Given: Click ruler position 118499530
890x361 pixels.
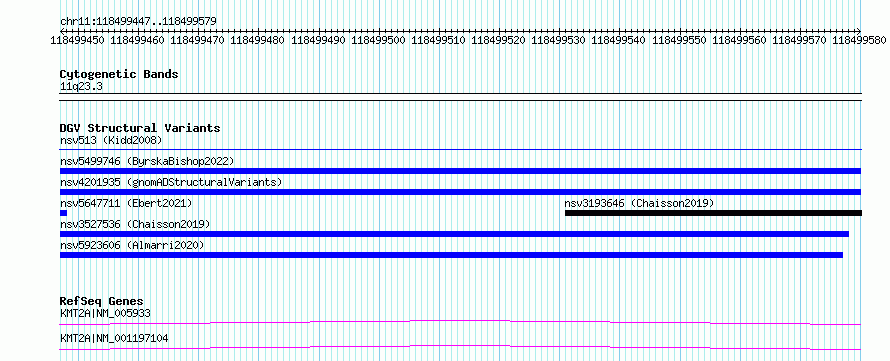Looking at the screenshot, I should [559, 40].
